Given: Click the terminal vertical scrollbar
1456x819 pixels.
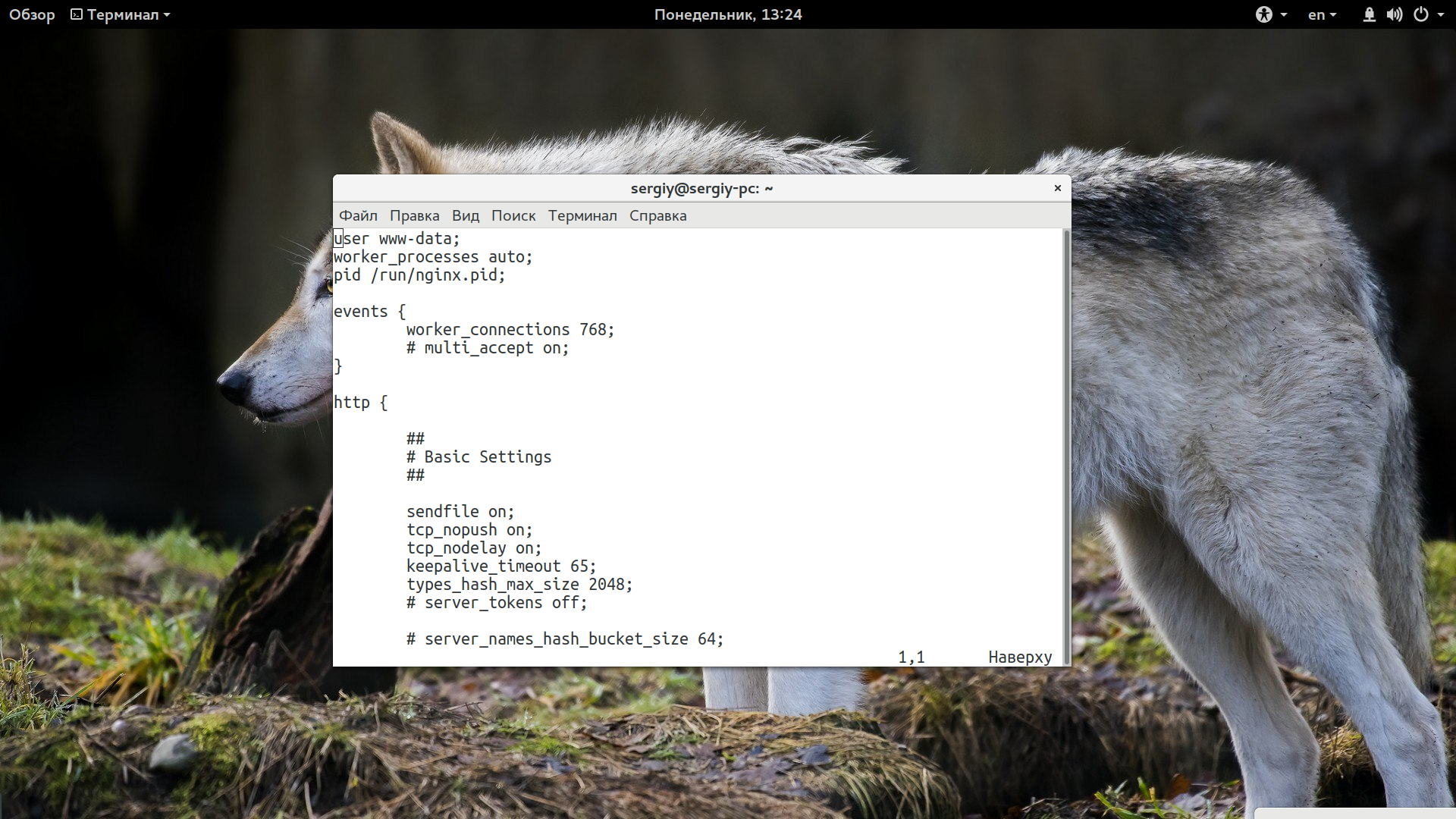Looking at the screenshot, I should point(1066,446).
